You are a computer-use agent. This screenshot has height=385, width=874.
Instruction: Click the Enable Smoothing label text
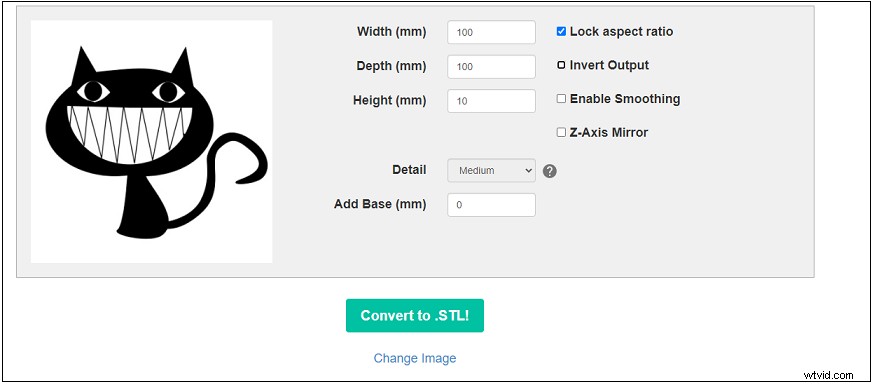pos(625,99)
